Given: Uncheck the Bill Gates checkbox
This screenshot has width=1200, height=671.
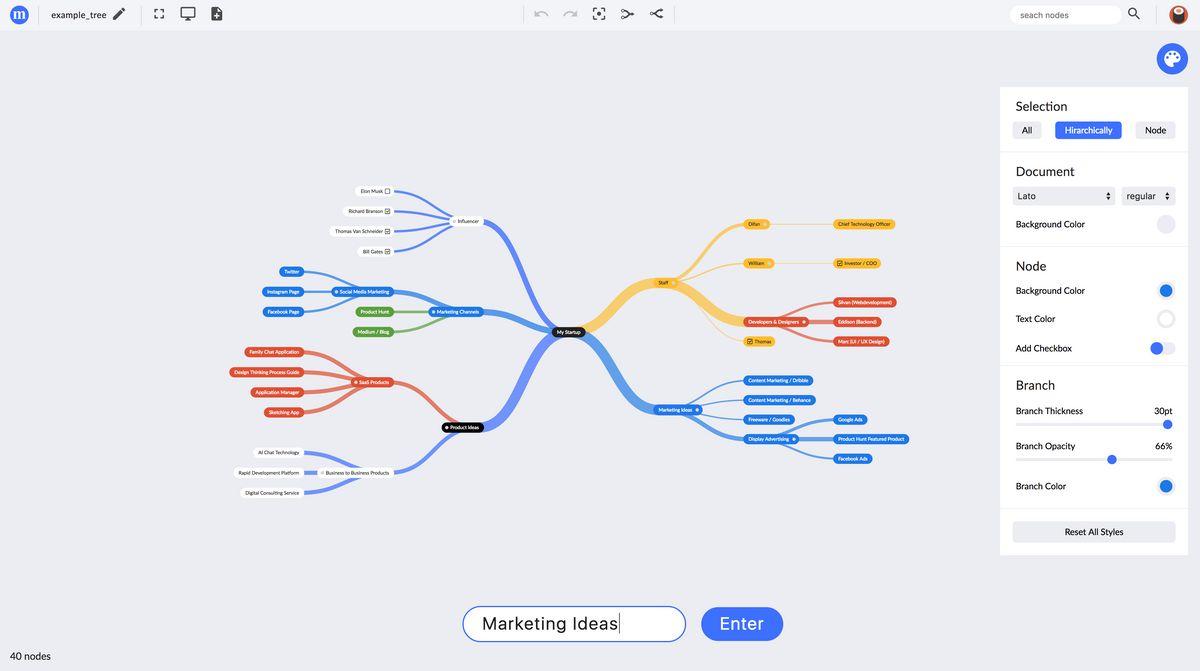Looking at the screenshot, I should 387,251.
